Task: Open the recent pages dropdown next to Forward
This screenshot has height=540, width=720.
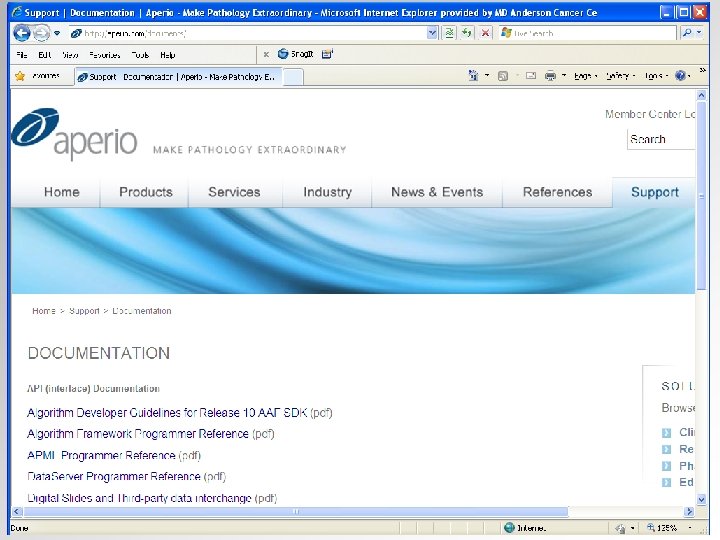Action: click(57, 33)
